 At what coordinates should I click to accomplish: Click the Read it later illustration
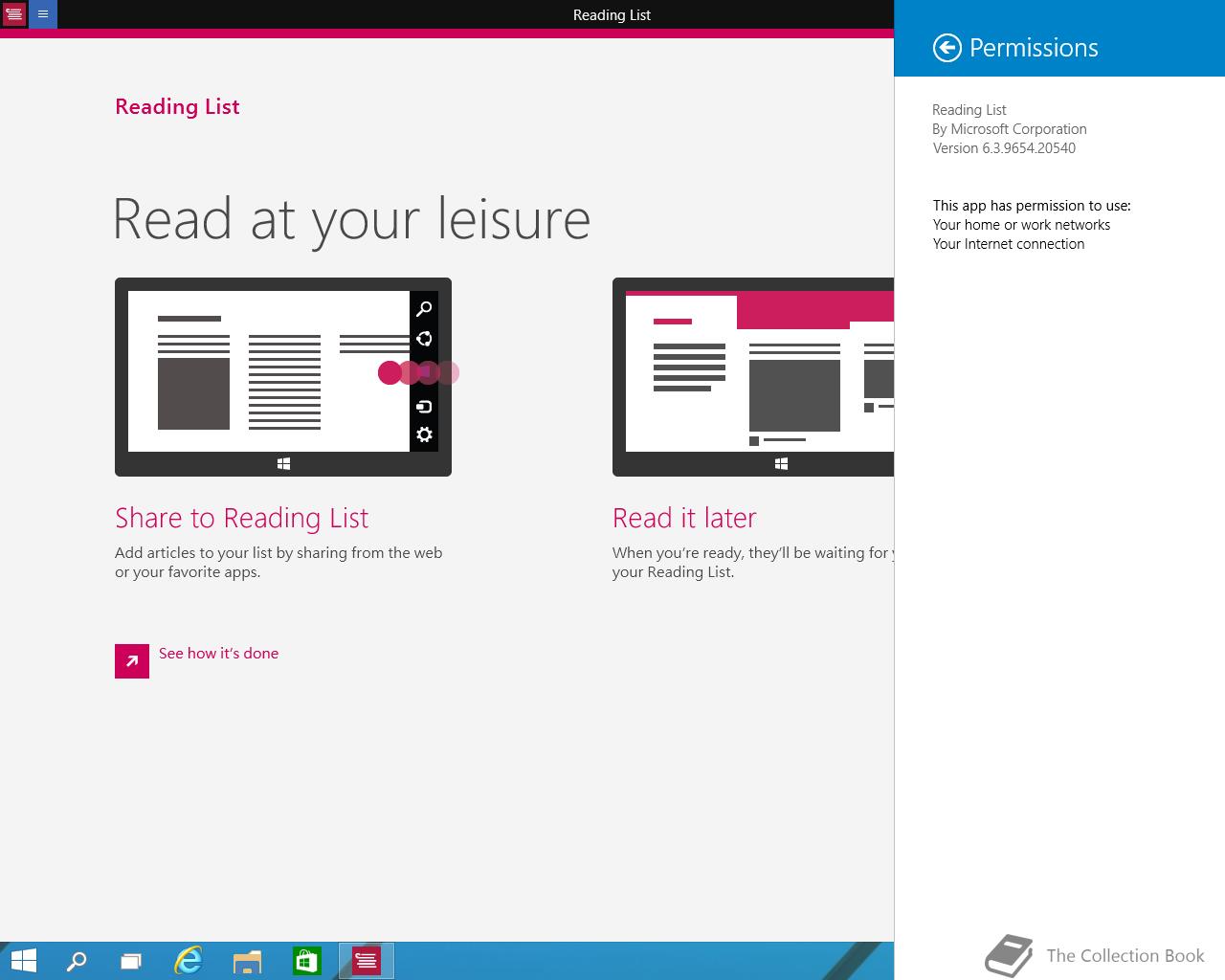pyautogui.click(x=753, y=377)
